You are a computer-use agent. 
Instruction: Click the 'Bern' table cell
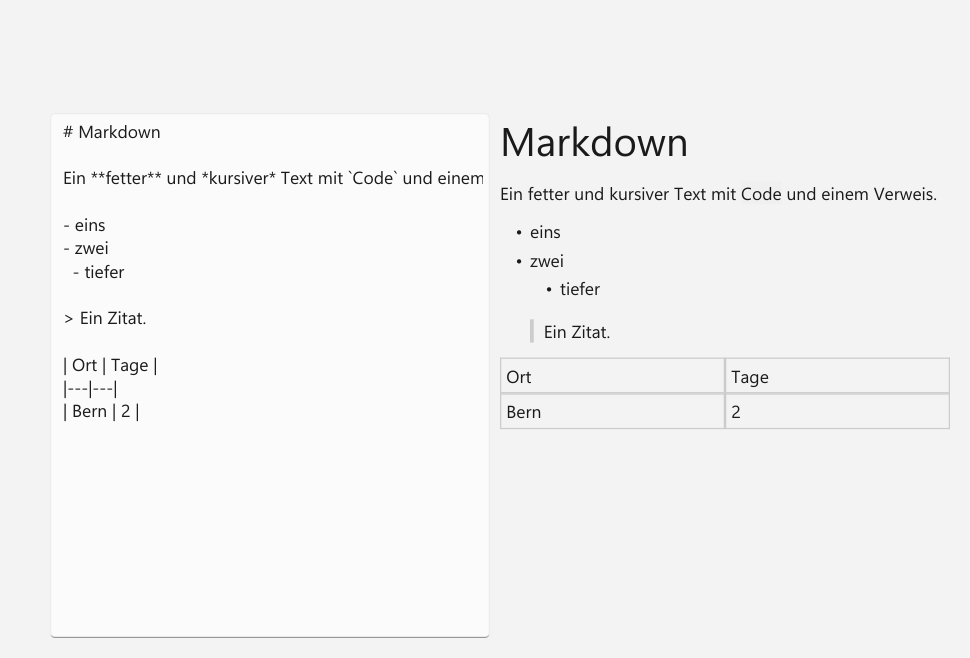coord(612,411)
